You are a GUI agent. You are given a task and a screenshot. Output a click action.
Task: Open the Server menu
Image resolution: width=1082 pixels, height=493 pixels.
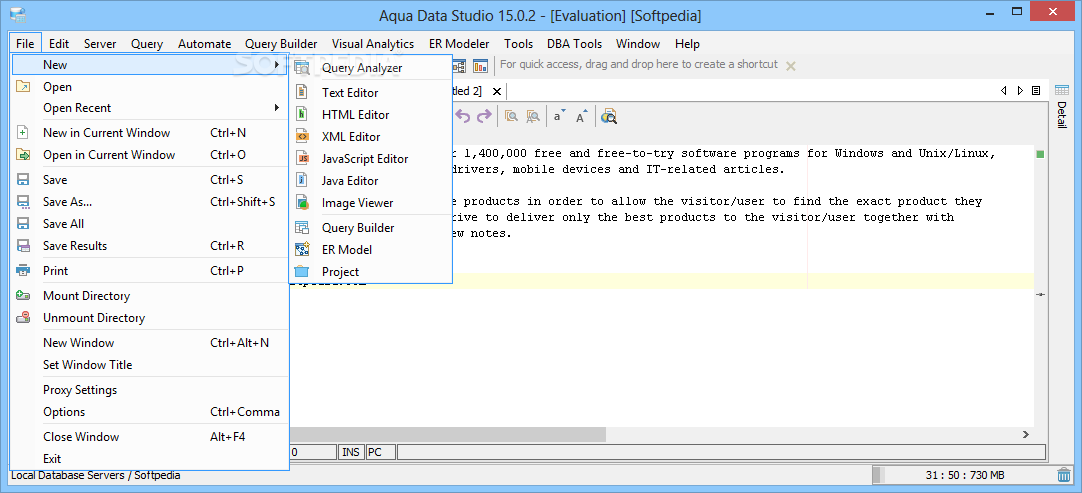100,44
